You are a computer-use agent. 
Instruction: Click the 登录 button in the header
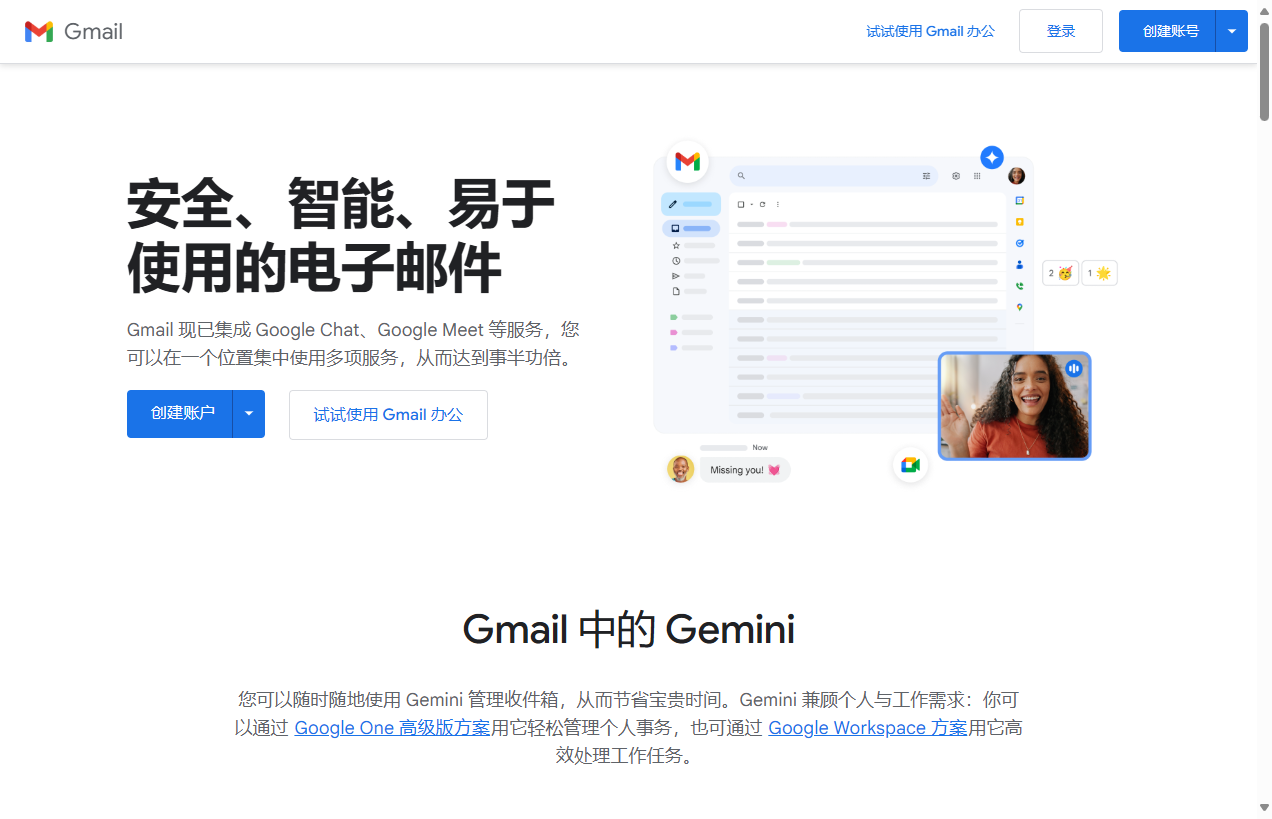pyautogui.click(x=1060, y=31)
